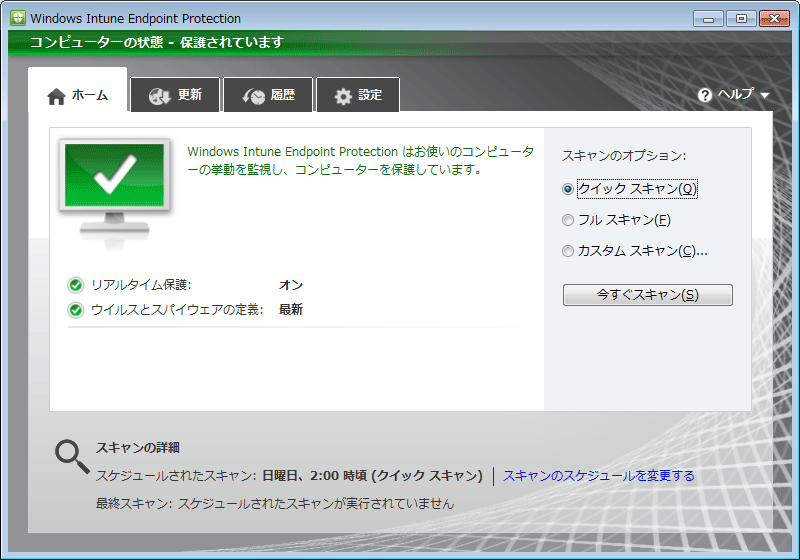Click the gear icon on 設定 tab
The height and width of the screenshot is (560, 800).
tap(343, 96)
